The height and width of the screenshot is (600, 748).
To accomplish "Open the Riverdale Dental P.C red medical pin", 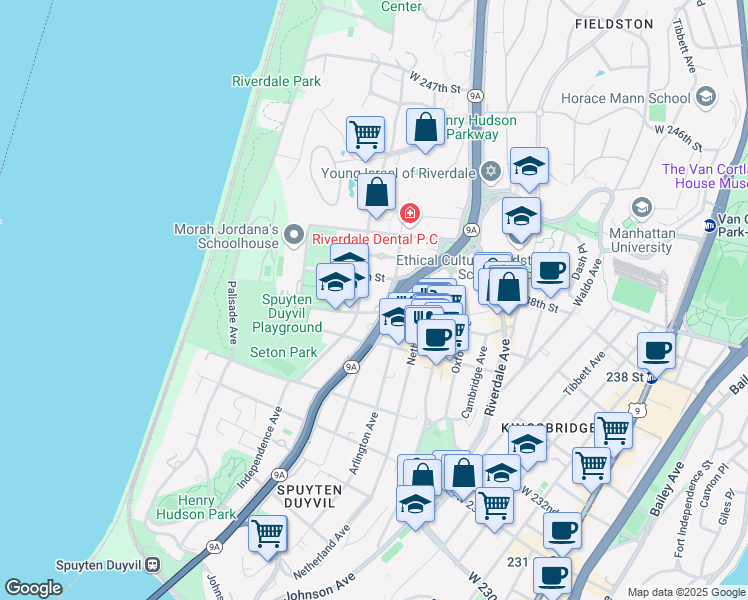I will tap(410, 214).
